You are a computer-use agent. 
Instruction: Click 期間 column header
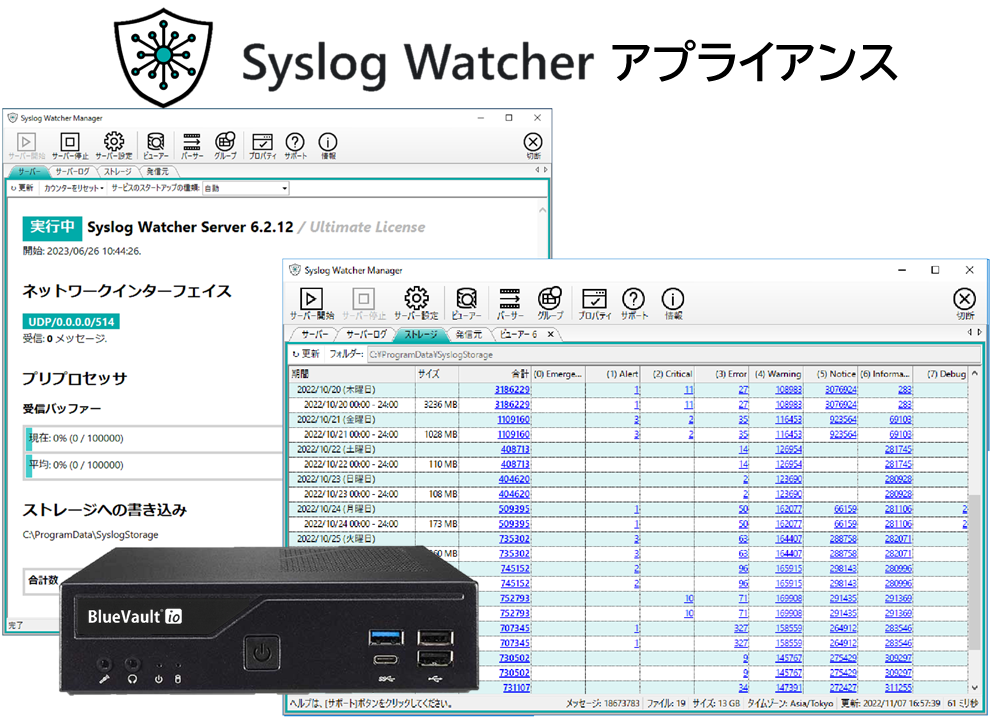(352, 374)
